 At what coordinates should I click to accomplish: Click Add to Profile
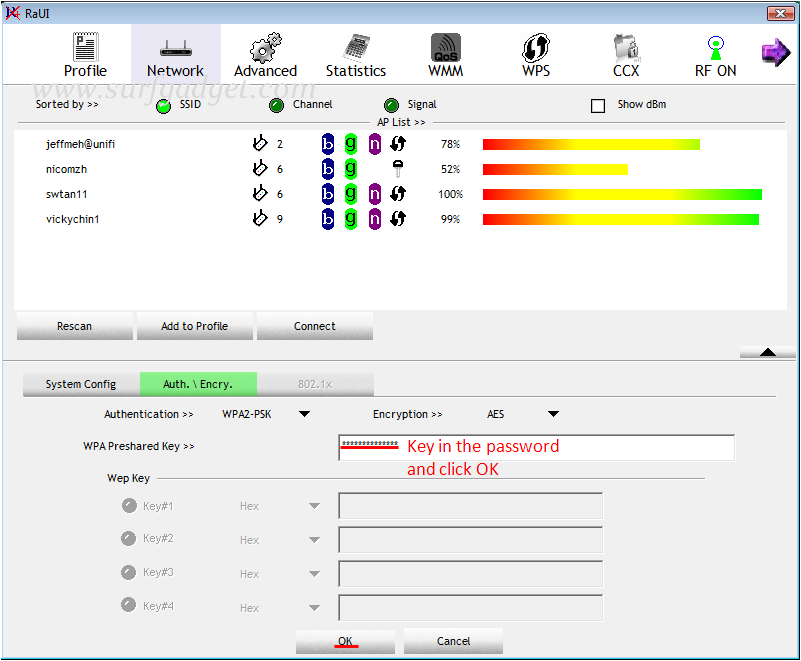click(x=194, y=326)
